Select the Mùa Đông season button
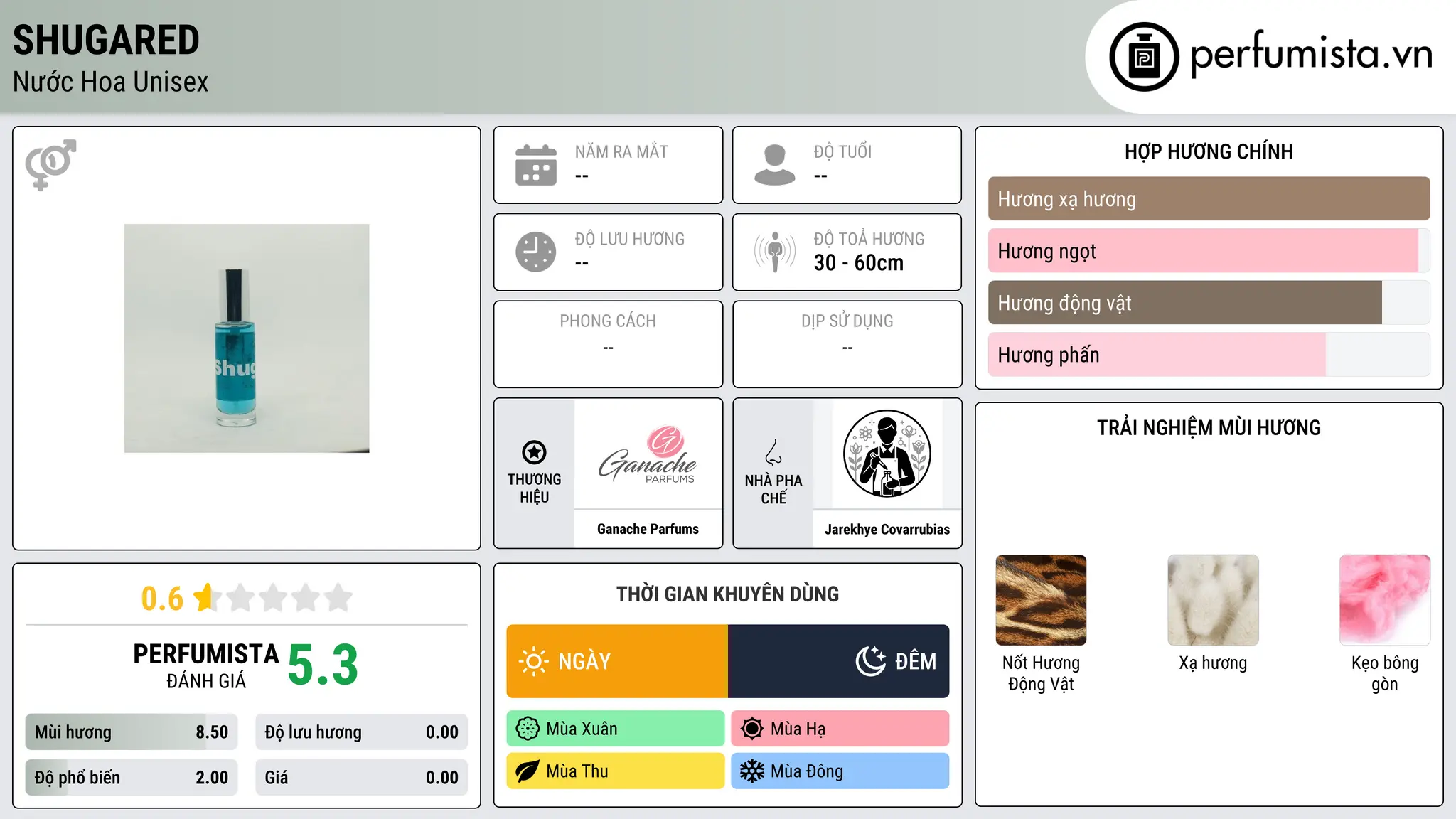The width and height of the screenshot is (1456, 819). point(840,771)
